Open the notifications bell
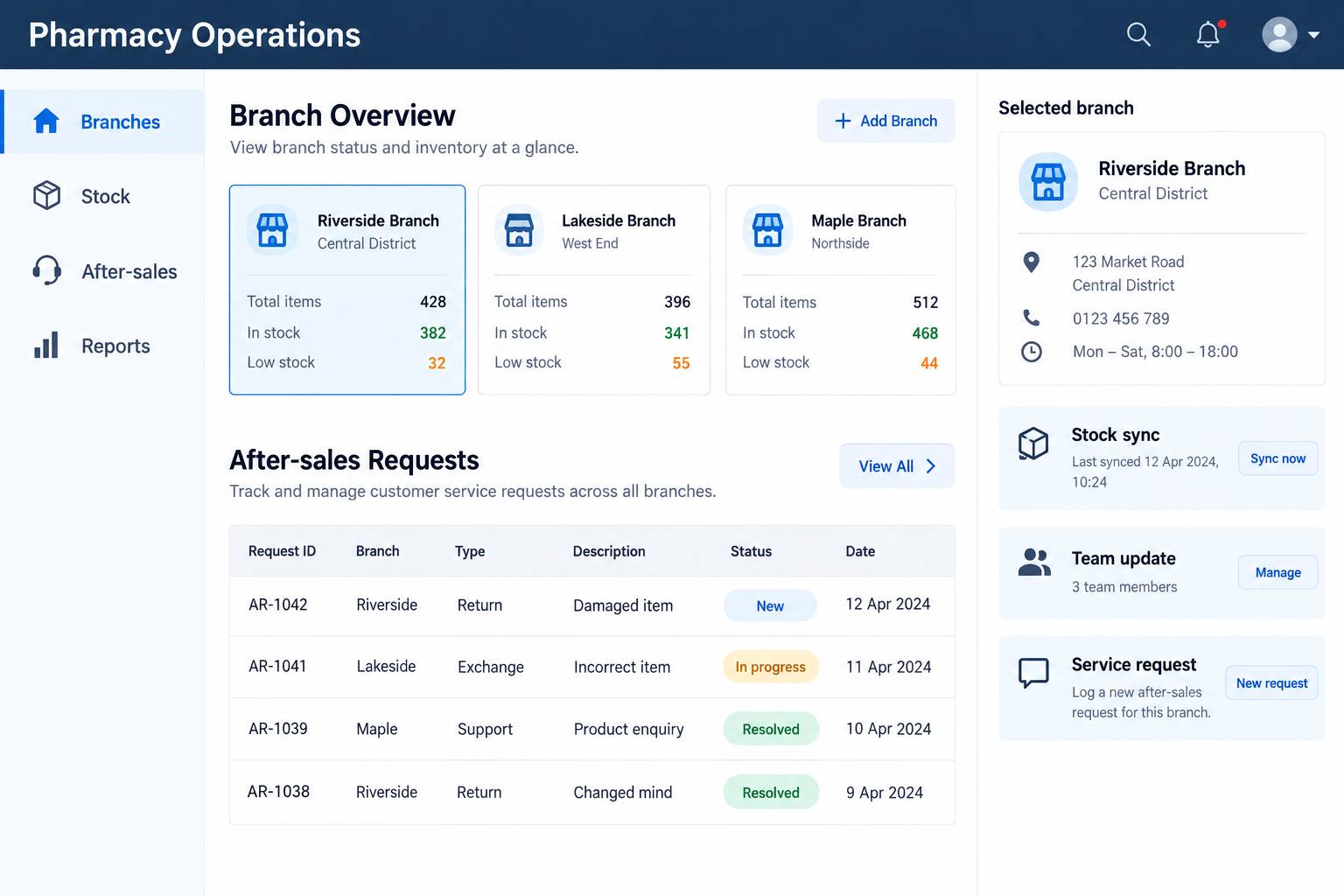This screenshot has width=1344, height=896. (x=1208, y=34)
